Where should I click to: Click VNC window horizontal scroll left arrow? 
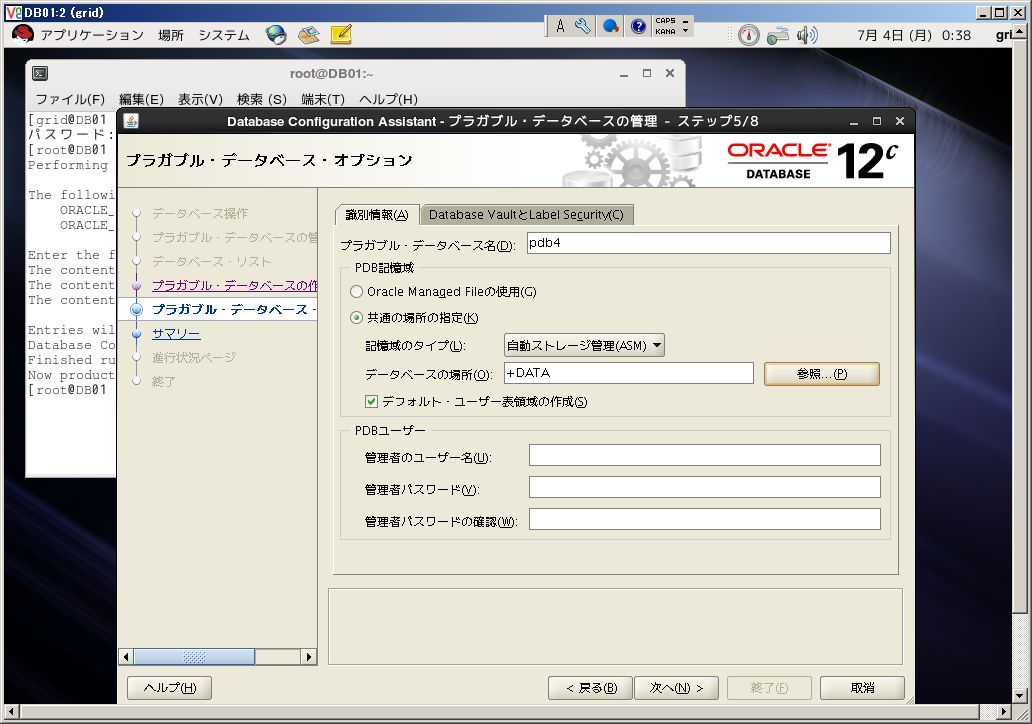[10, 711]
